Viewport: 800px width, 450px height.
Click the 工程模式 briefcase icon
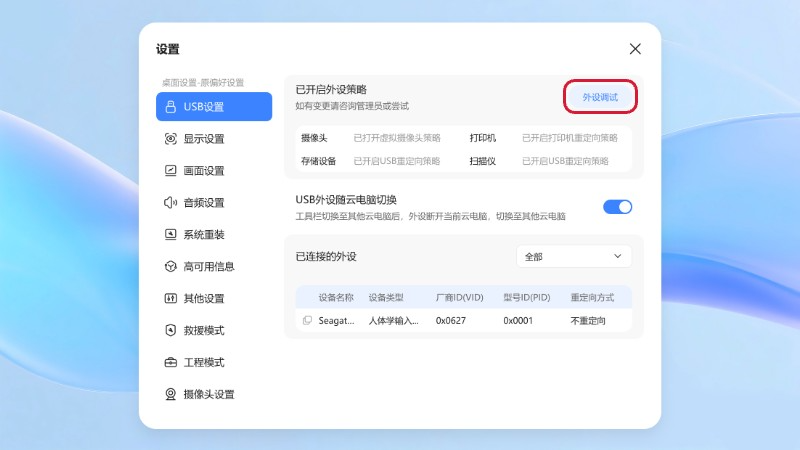click(170, 362)
